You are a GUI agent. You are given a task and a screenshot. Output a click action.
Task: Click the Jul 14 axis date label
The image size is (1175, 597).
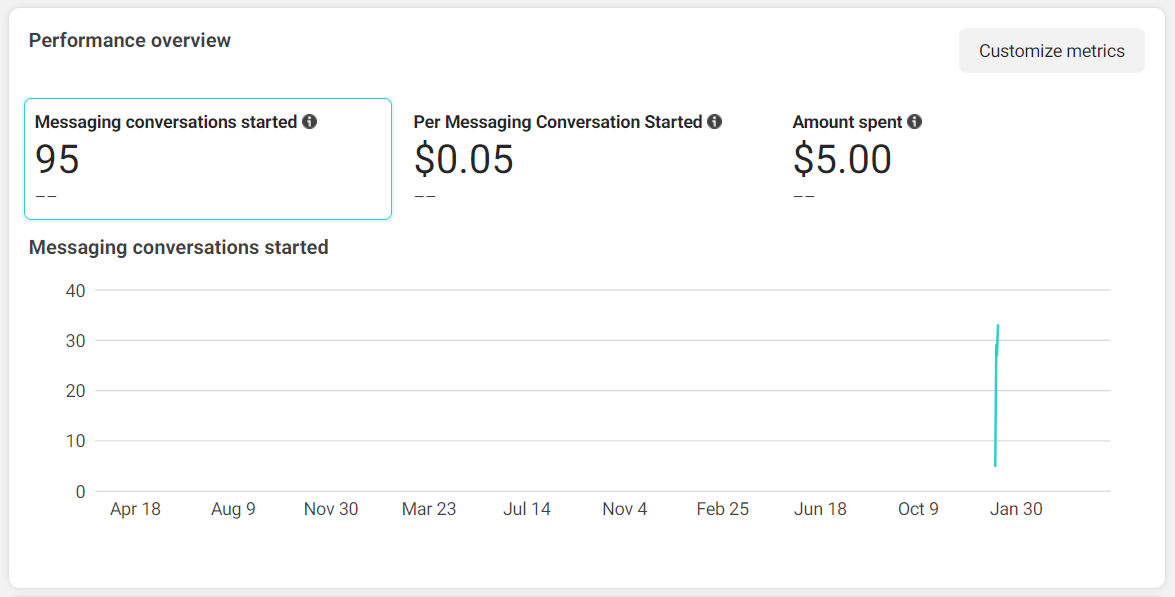(527, 509)
